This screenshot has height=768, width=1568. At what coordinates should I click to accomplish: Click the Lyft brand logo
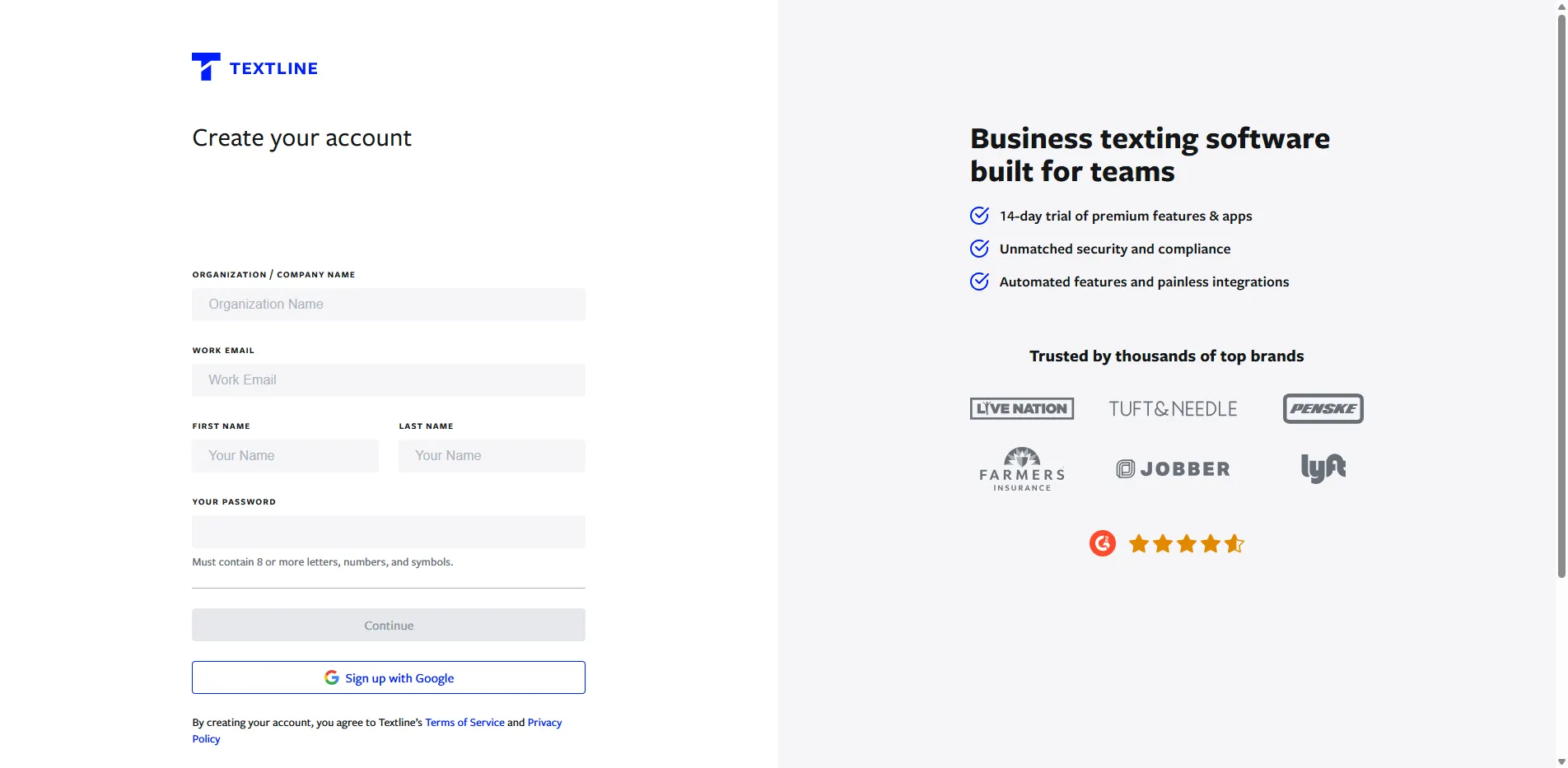click(1323, 468)
